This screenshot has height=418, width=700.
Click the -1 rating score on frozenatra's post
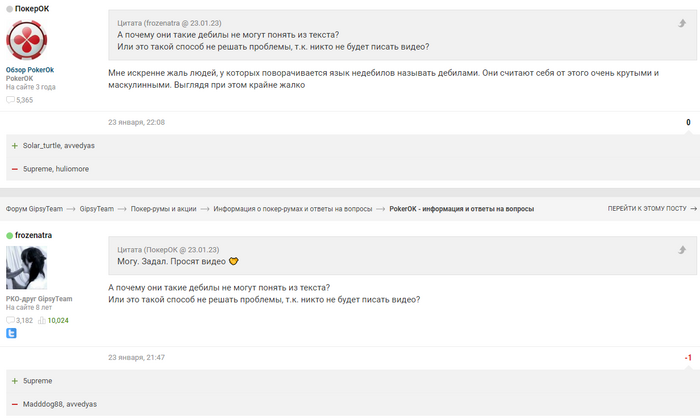(687, 358)
